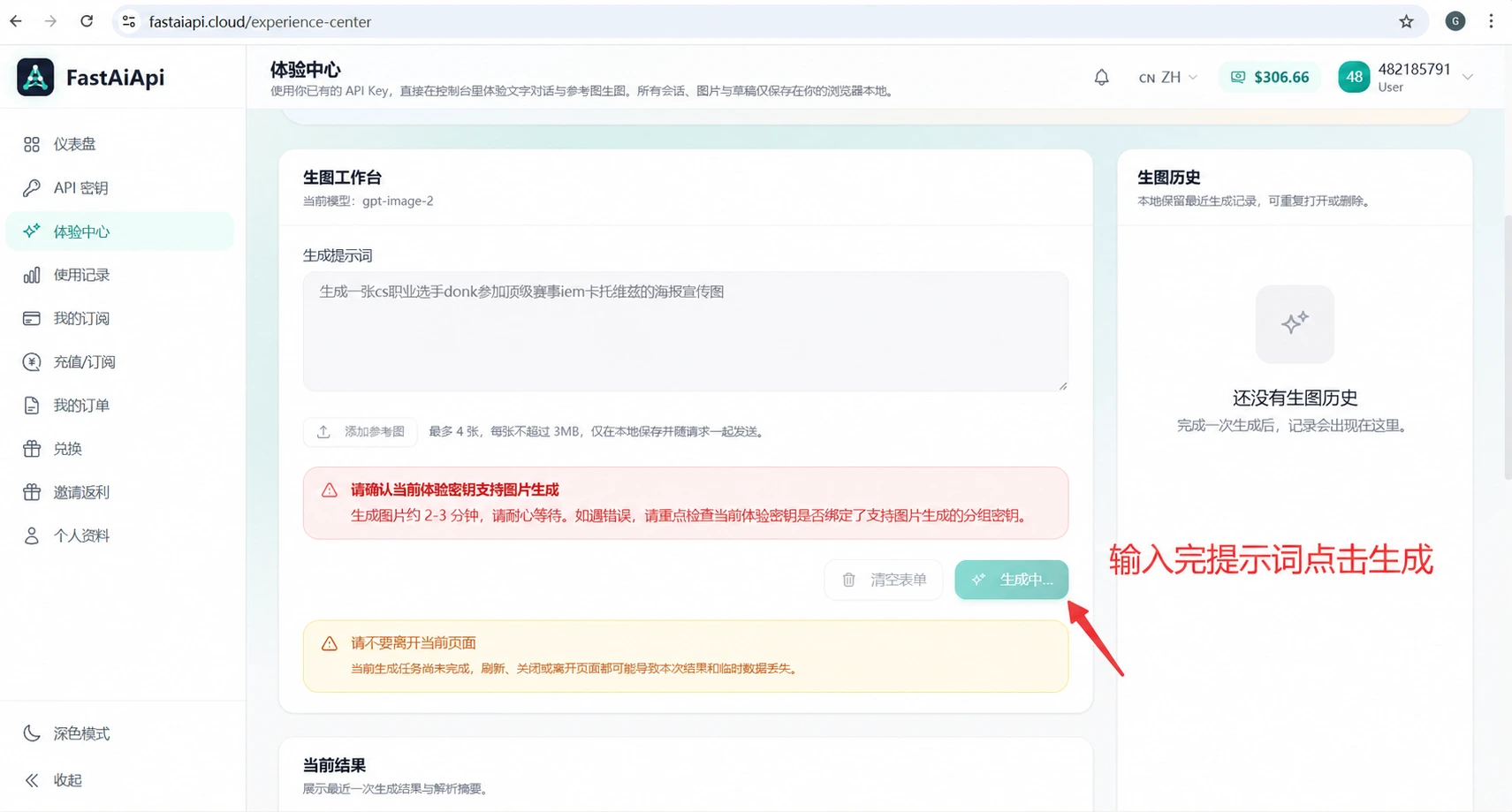Click the prompt text area resize handle
Viewport: 1512px width, 812px height.
pos(1062,385)
